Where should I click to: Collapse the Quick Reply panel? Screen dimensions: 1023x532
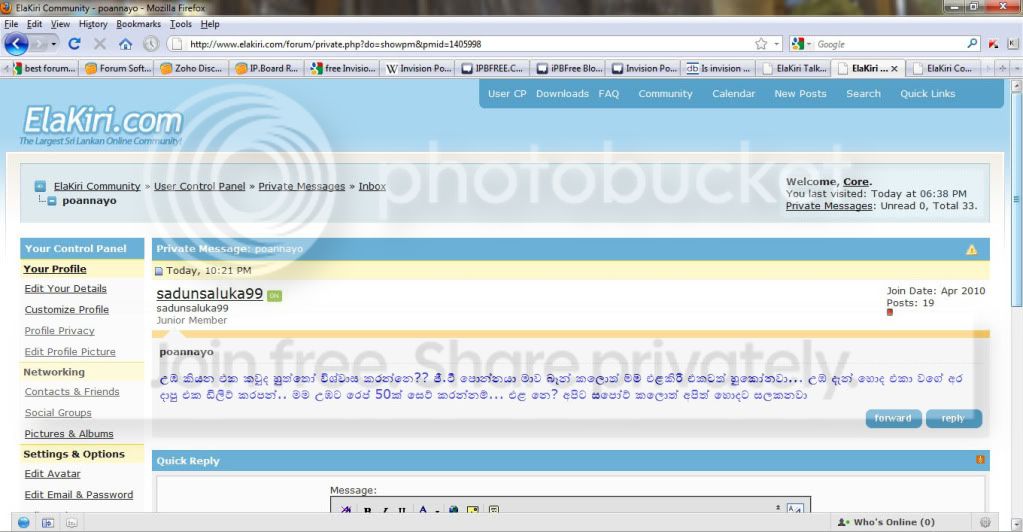pyautogui.click(x=980, y=460)
